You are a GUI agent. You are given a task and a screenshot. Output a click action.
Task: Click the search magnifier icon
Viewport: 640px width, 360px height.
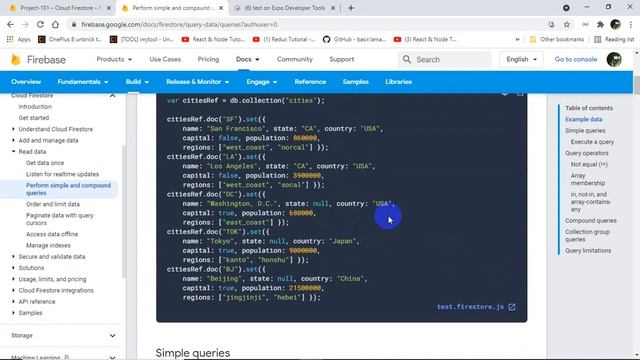click(x=407, y=59)
